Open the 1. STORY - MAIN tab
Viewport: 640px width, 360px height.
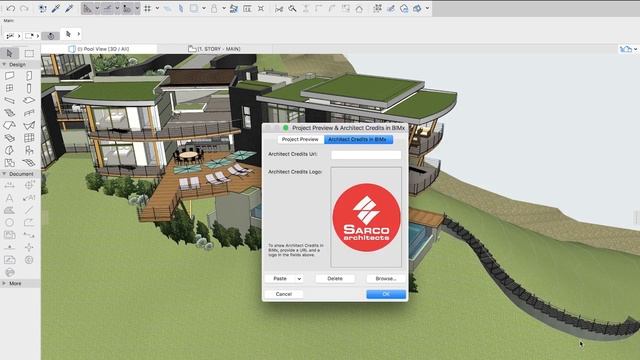pos(214,49)
